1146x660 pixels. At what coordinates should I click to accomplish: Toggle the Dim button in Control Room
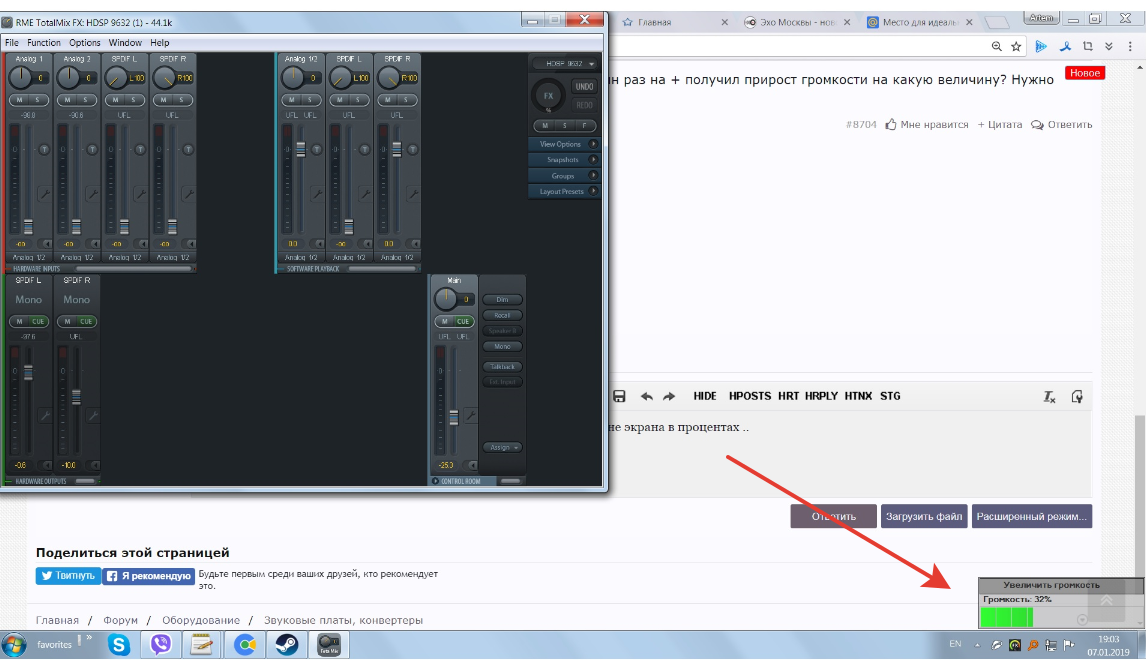pyautogui.click(x=502, y=300)
